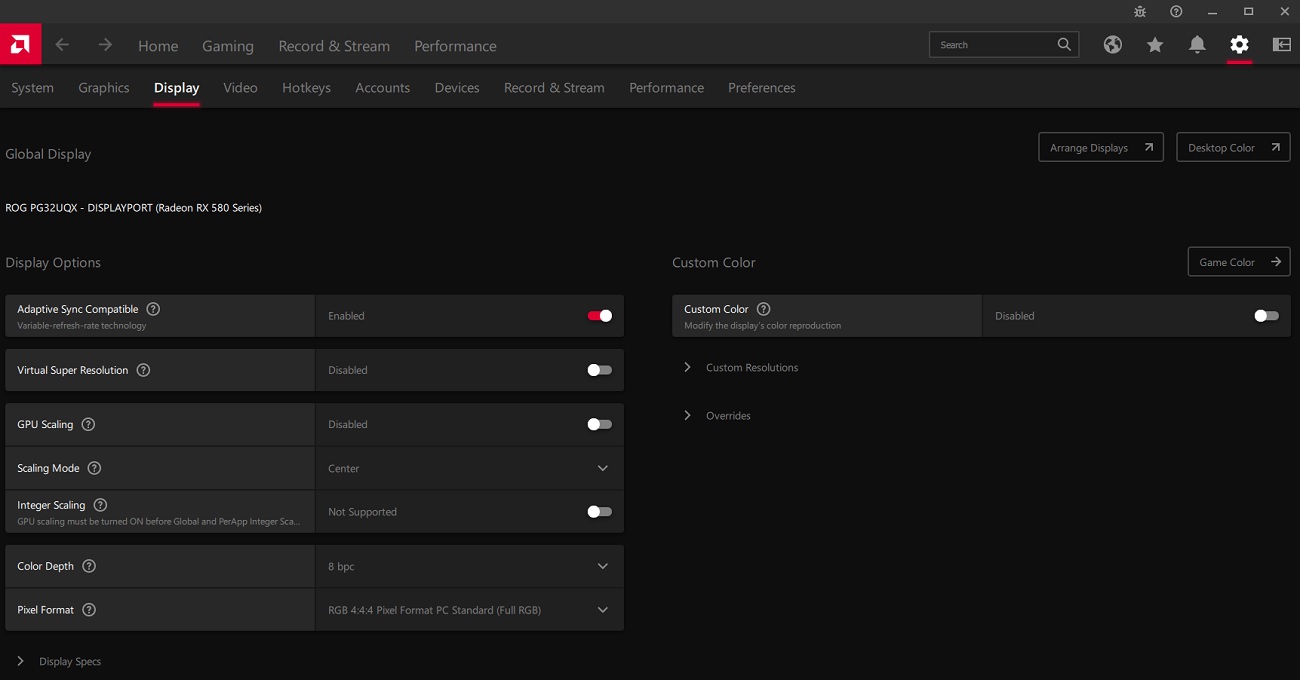The width and height of the screenshot is (1300, 680).
Task: Open the web browser globe icon
Action: click(x=1112, y=45)
